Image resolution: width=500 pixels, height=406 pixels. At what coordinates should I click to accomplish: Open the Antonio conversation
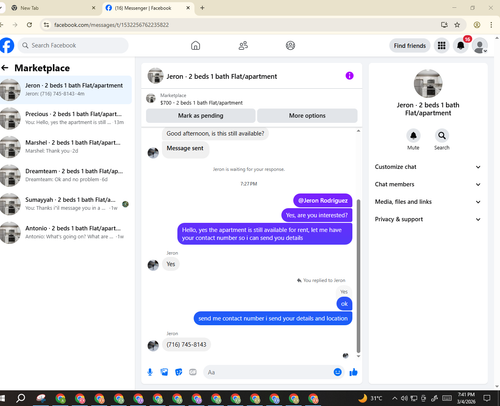coord(66,232)
